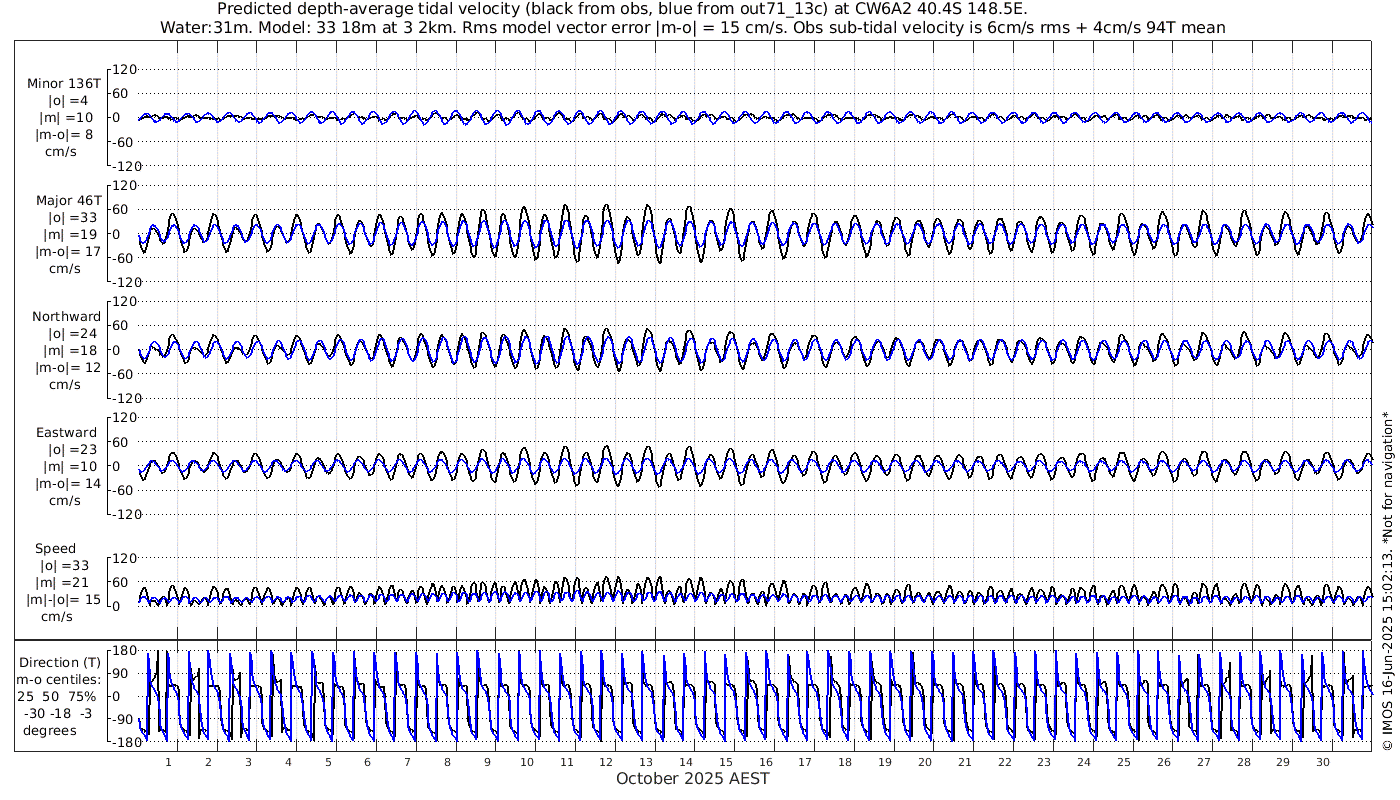The height and width of the screenshot is (800, 1400).
Task: Click the "-60" tick of the Major panel
Action: point(122,258)
